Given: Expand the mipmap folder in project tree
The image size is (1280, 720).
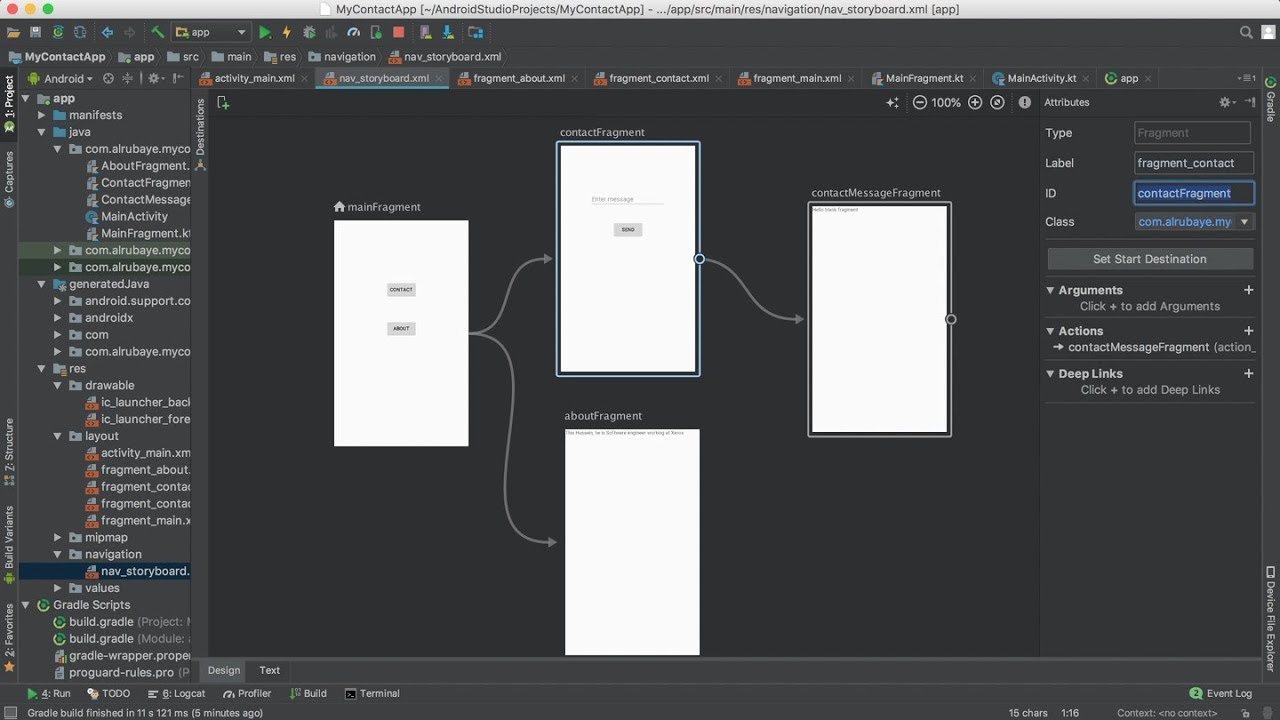Looking at the screenshot, I should coord(58,537).
